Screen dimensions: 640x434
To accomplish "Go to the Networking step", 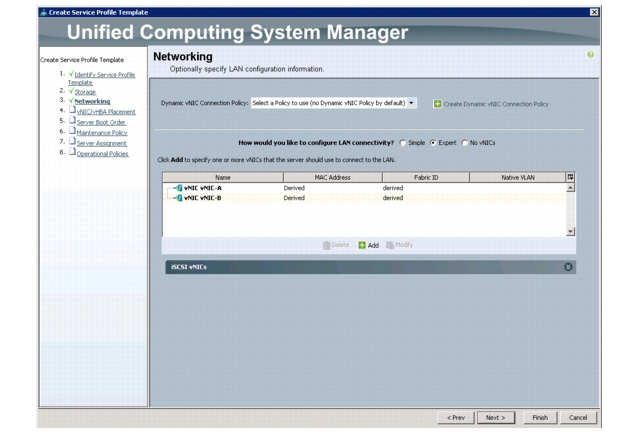I will tap(92, 101).
